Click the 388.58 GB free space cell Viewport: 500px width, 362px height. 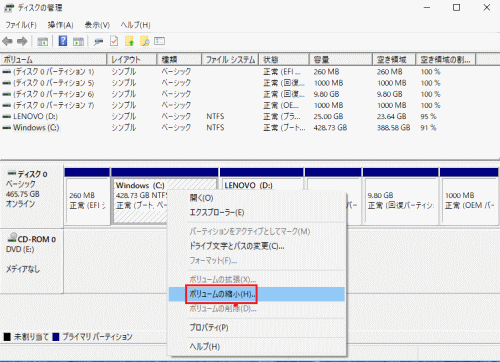tap(393, 128)
